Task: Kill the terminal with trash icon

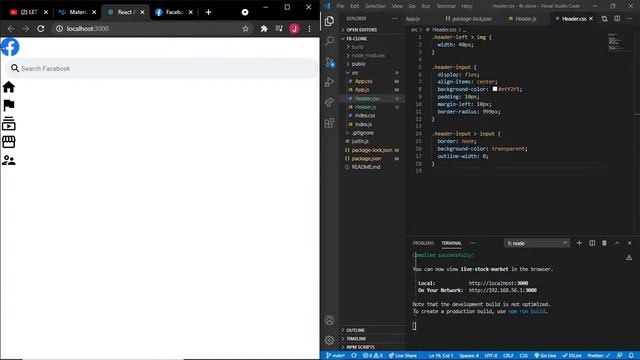Action: point(604,243)
